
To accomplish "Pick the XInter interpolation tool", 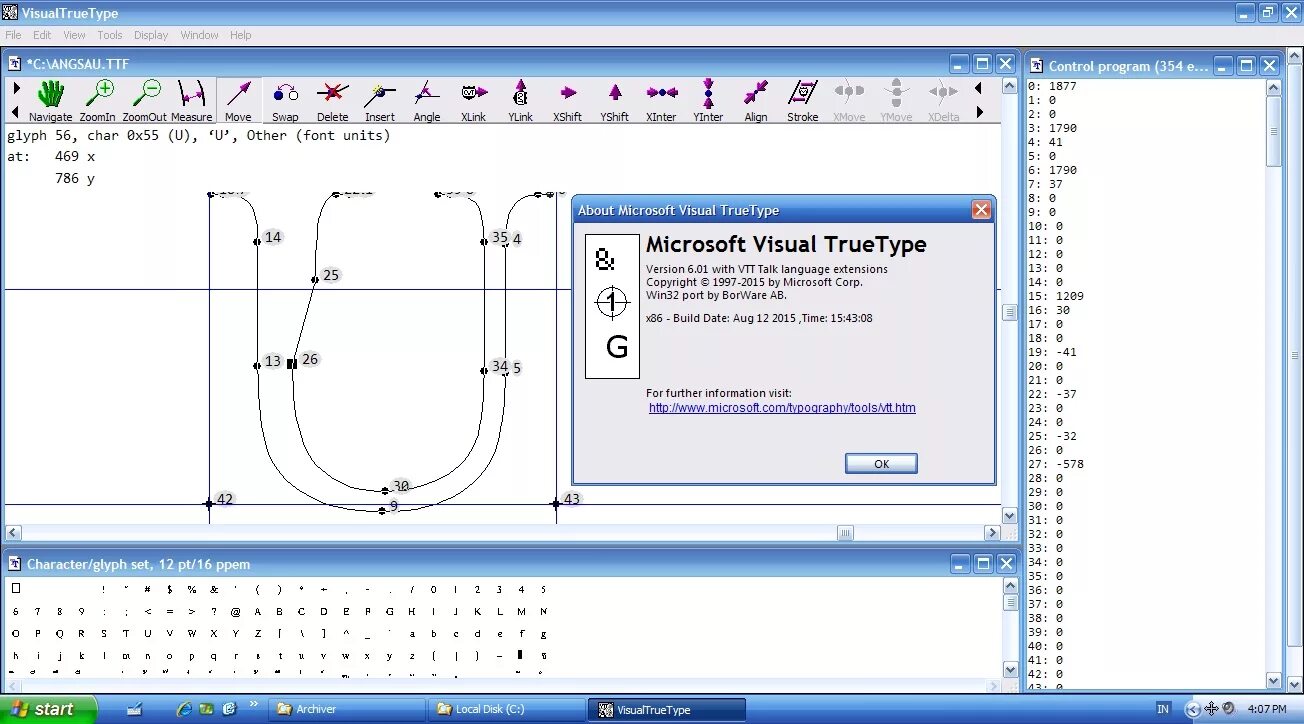I will [661, 101].
